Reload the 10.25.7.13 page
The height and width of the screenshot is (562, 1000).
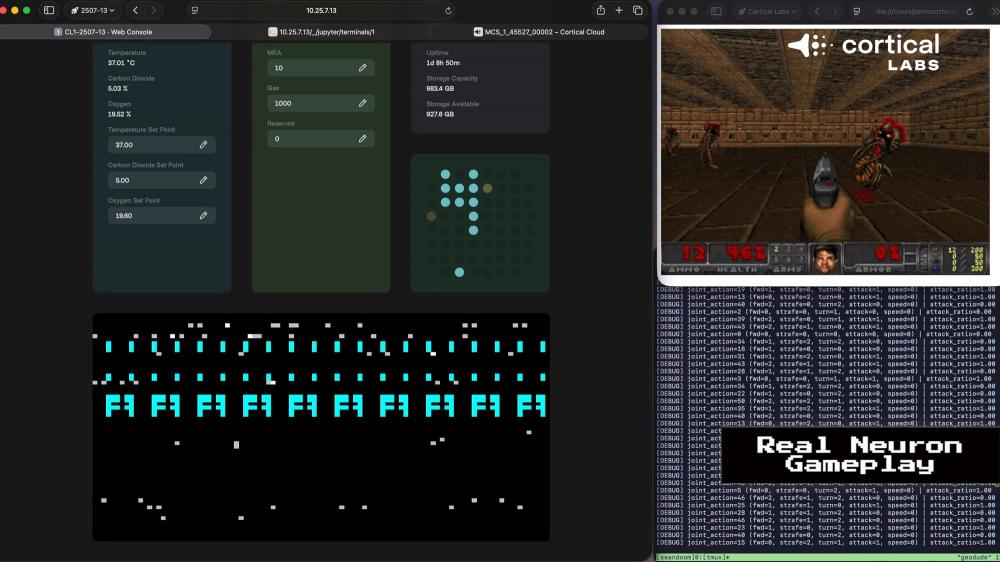click(448, 10)
